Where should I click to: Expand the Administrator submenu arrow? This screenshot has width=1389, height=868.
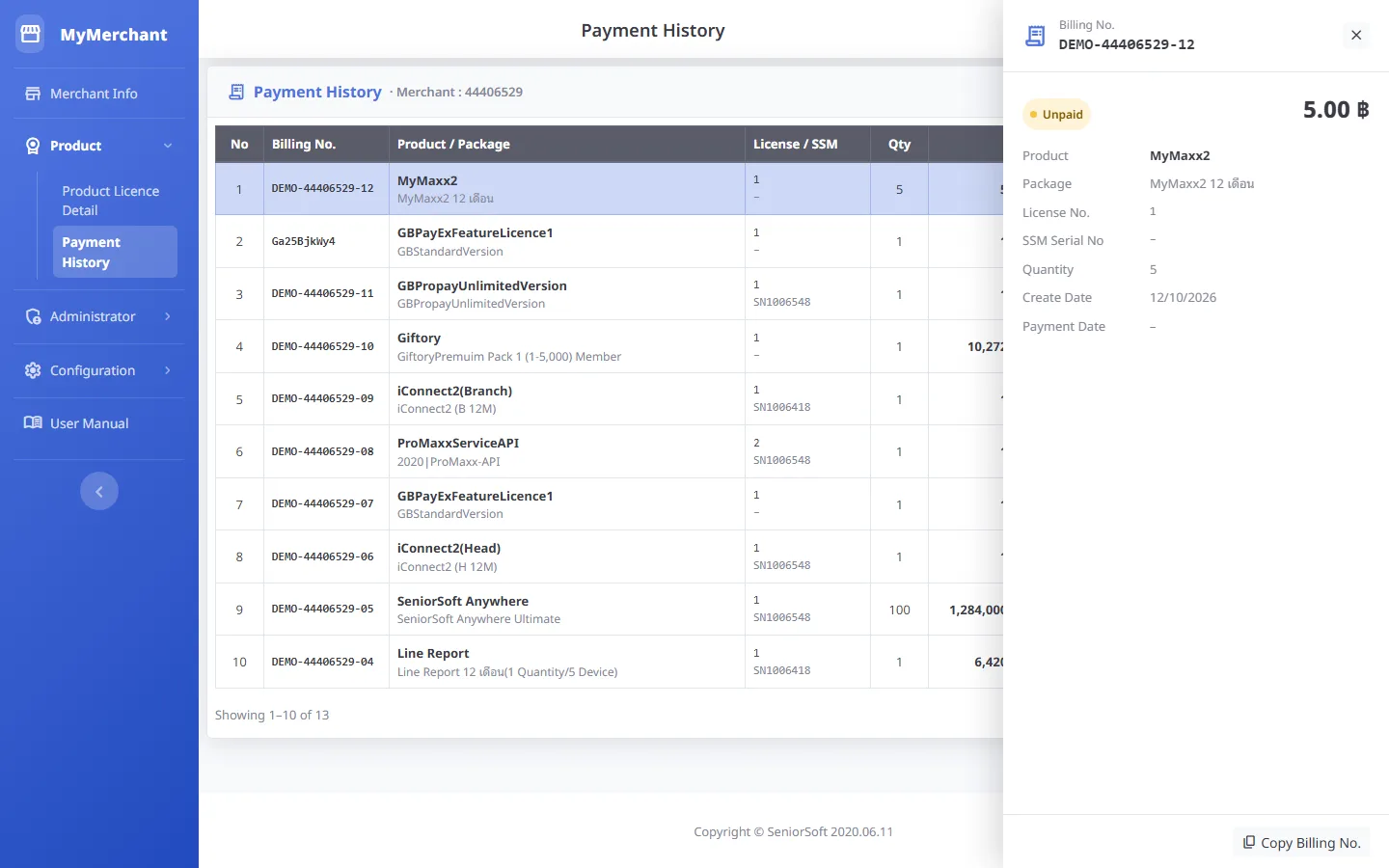168,316
